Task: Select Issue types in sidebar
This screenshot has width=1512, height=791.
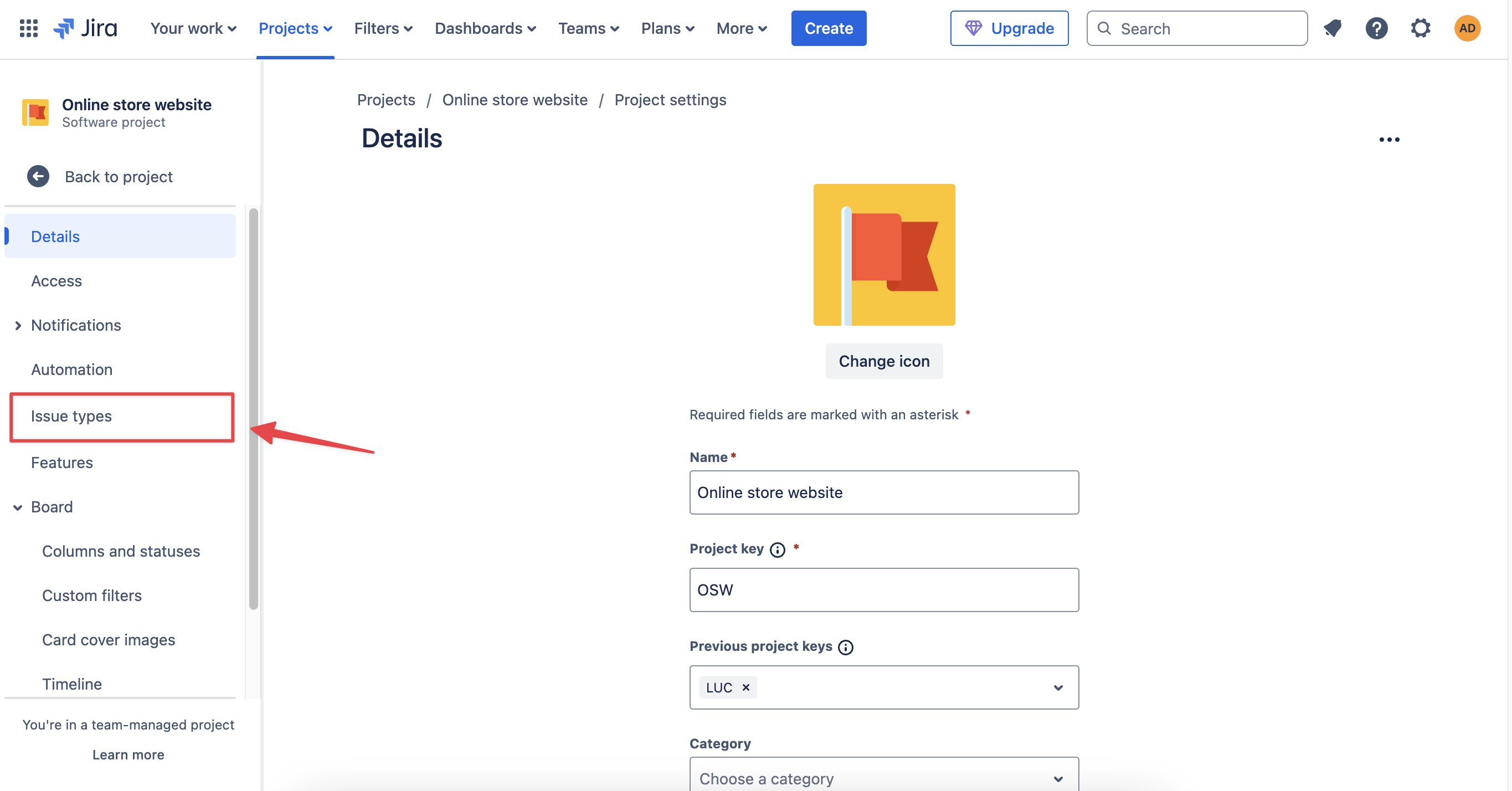Action: click(71, 416)
